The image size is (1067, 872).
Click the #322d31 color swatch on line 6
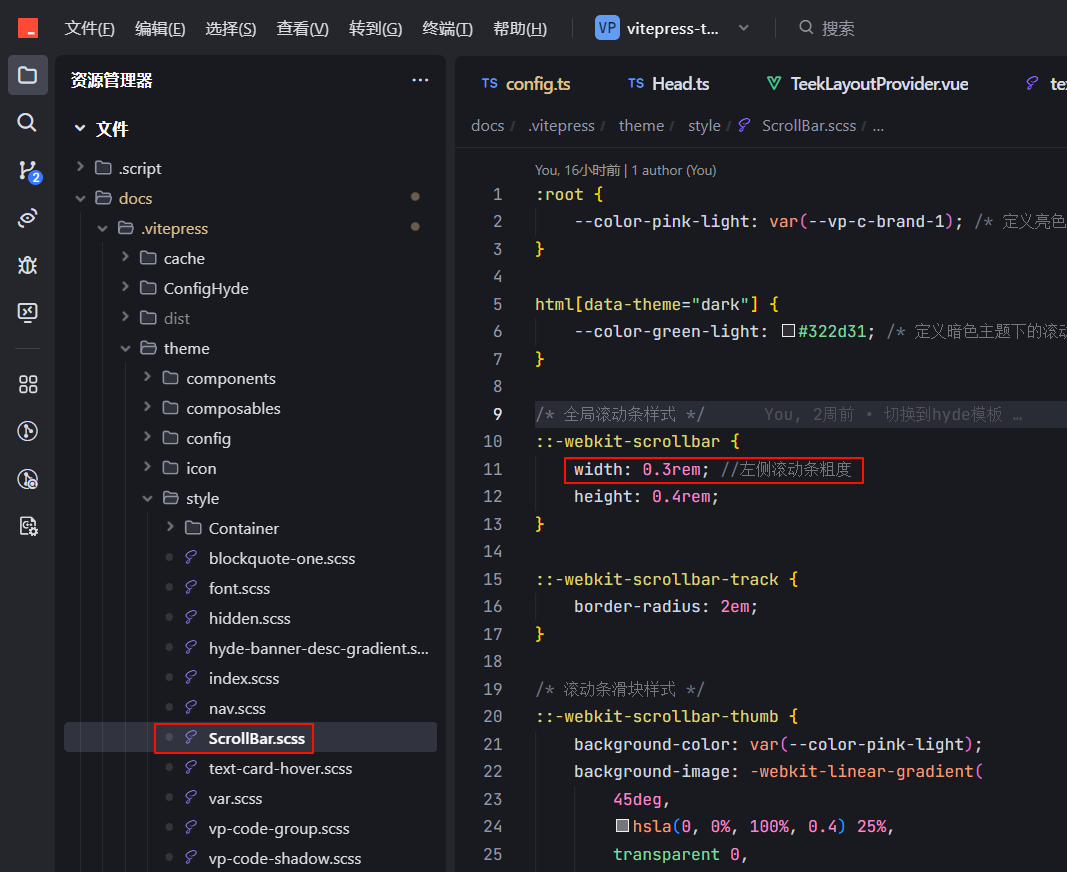click(x=788, y=331)
